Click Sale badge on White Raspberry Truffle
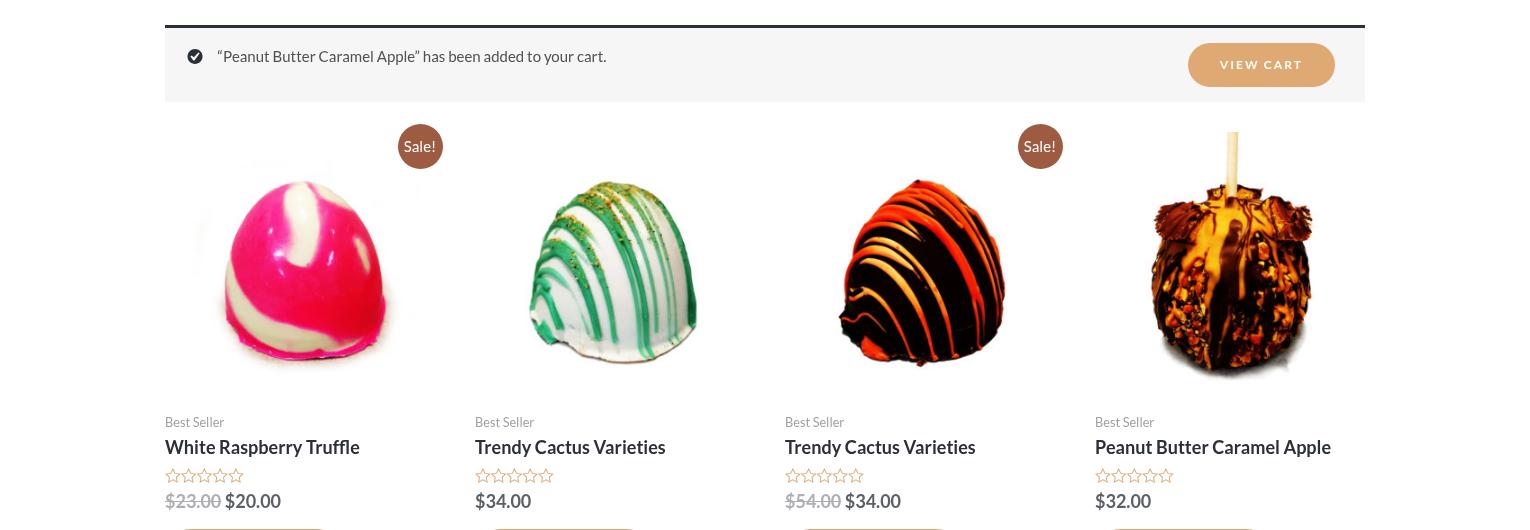The width and height of the screenshot is (1530, 530). point(420,146)
